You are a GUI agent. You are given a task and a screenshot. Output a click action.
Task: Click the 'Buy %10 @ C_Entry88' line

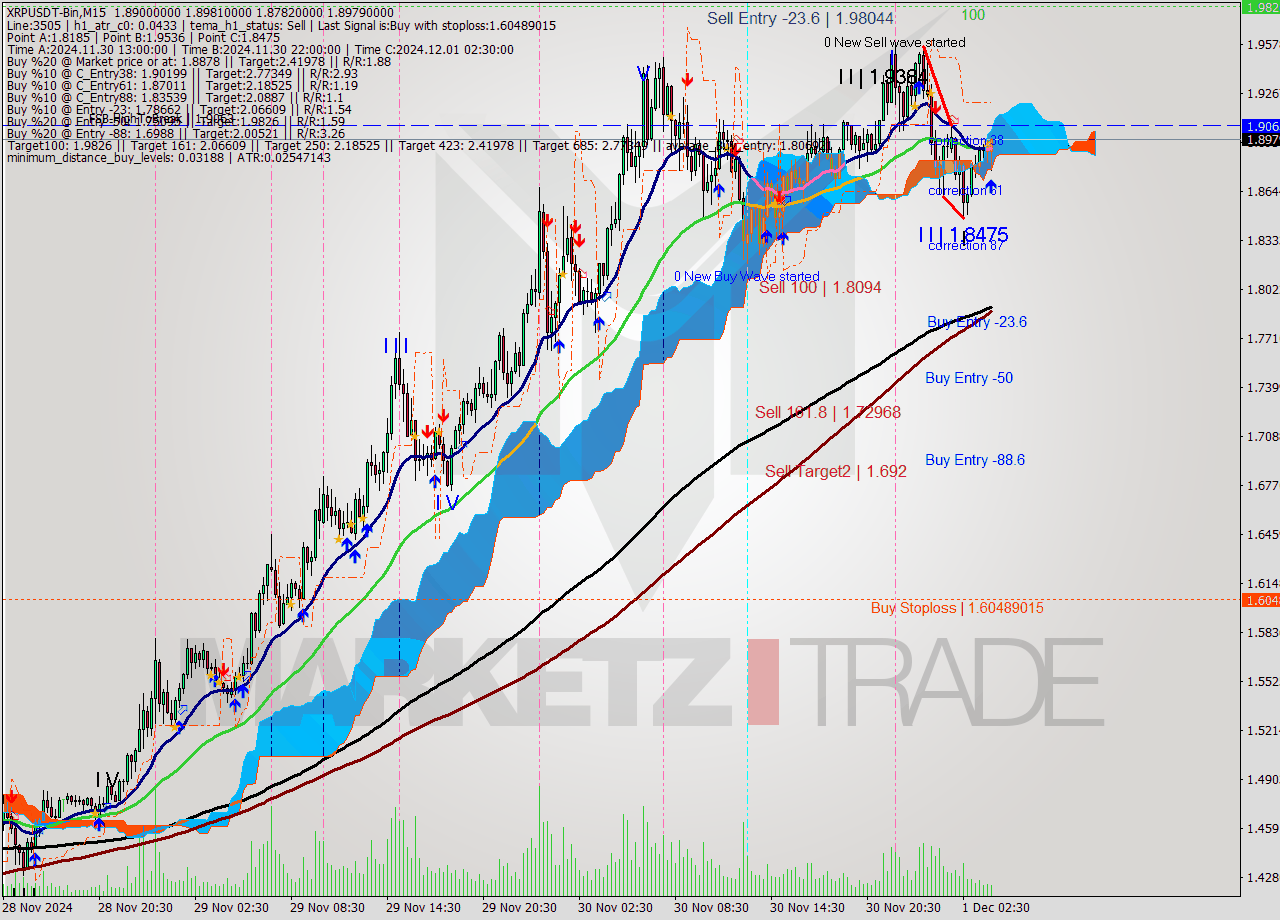(175, 97)
